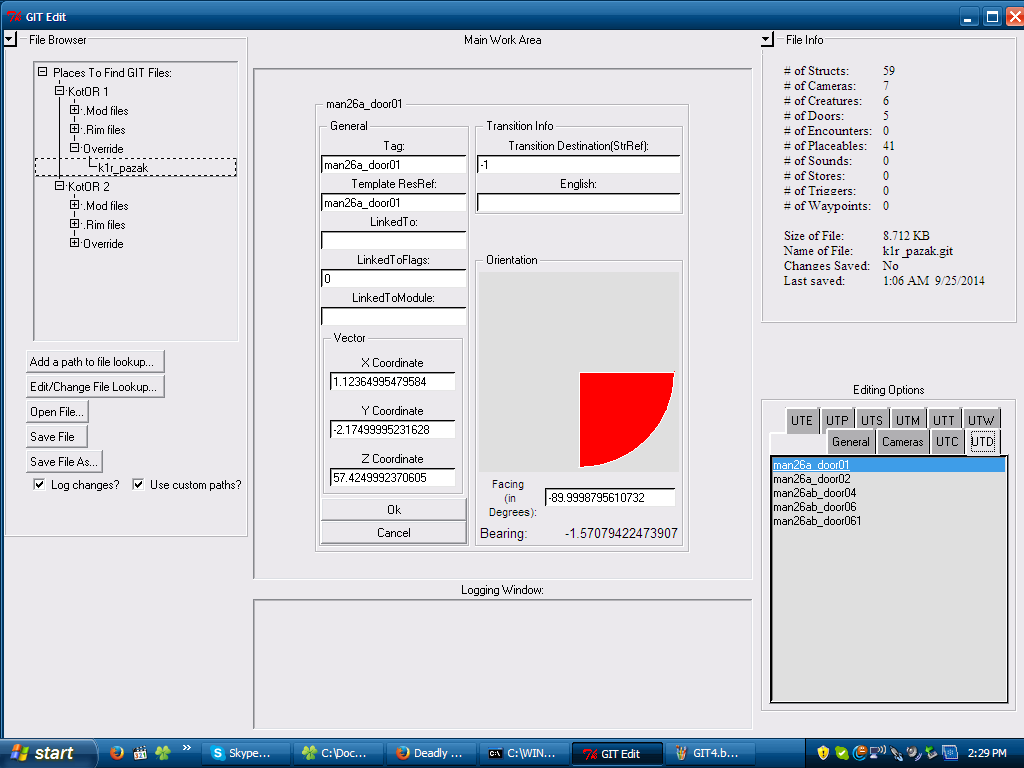Collapse the KotOR 2 tree node
Screen dimensions: 1024x768
pyautogui.click(x=59, y=185)
